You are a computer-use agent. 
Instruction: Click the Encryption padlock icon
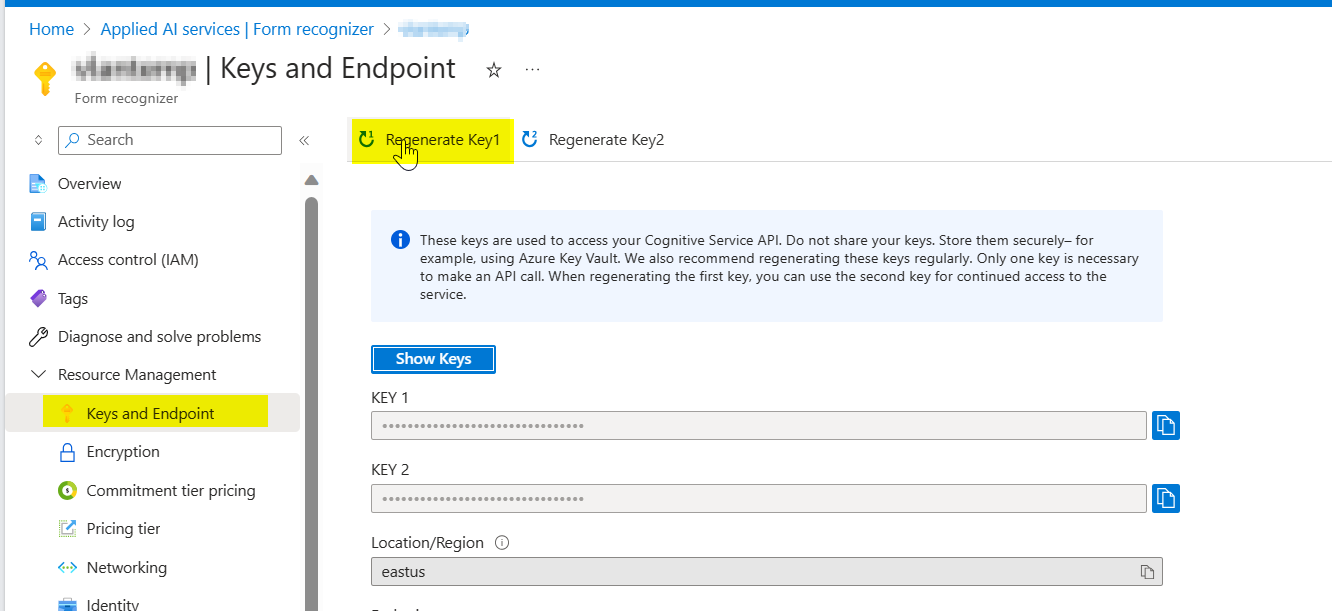(x=68, y=451)
